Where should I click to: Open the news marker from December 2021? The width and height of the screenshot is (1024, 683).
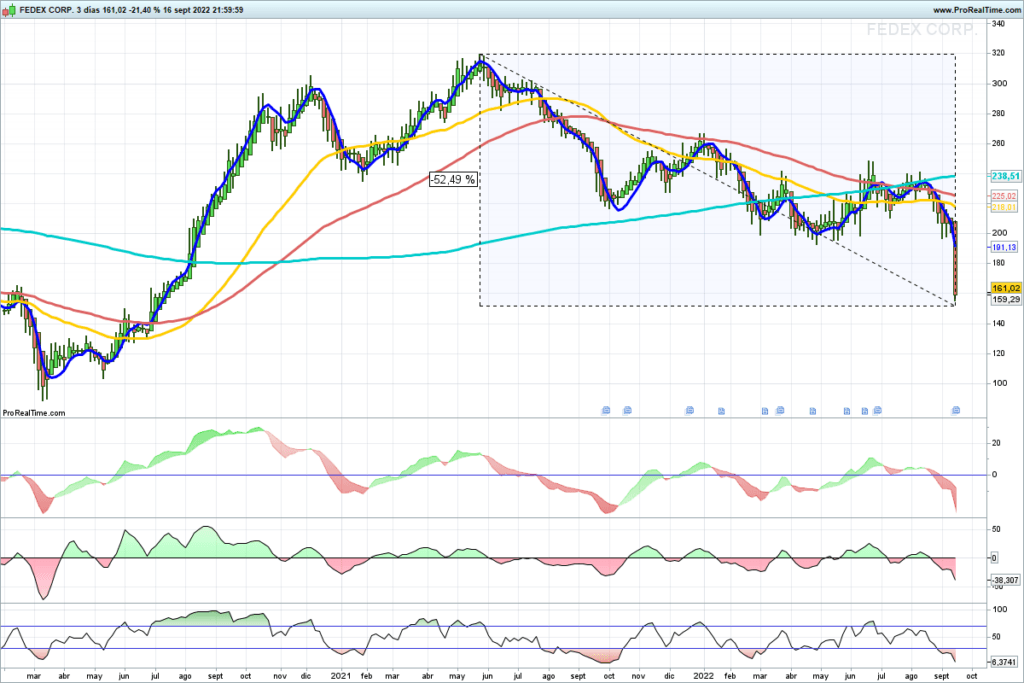point(690,410)
